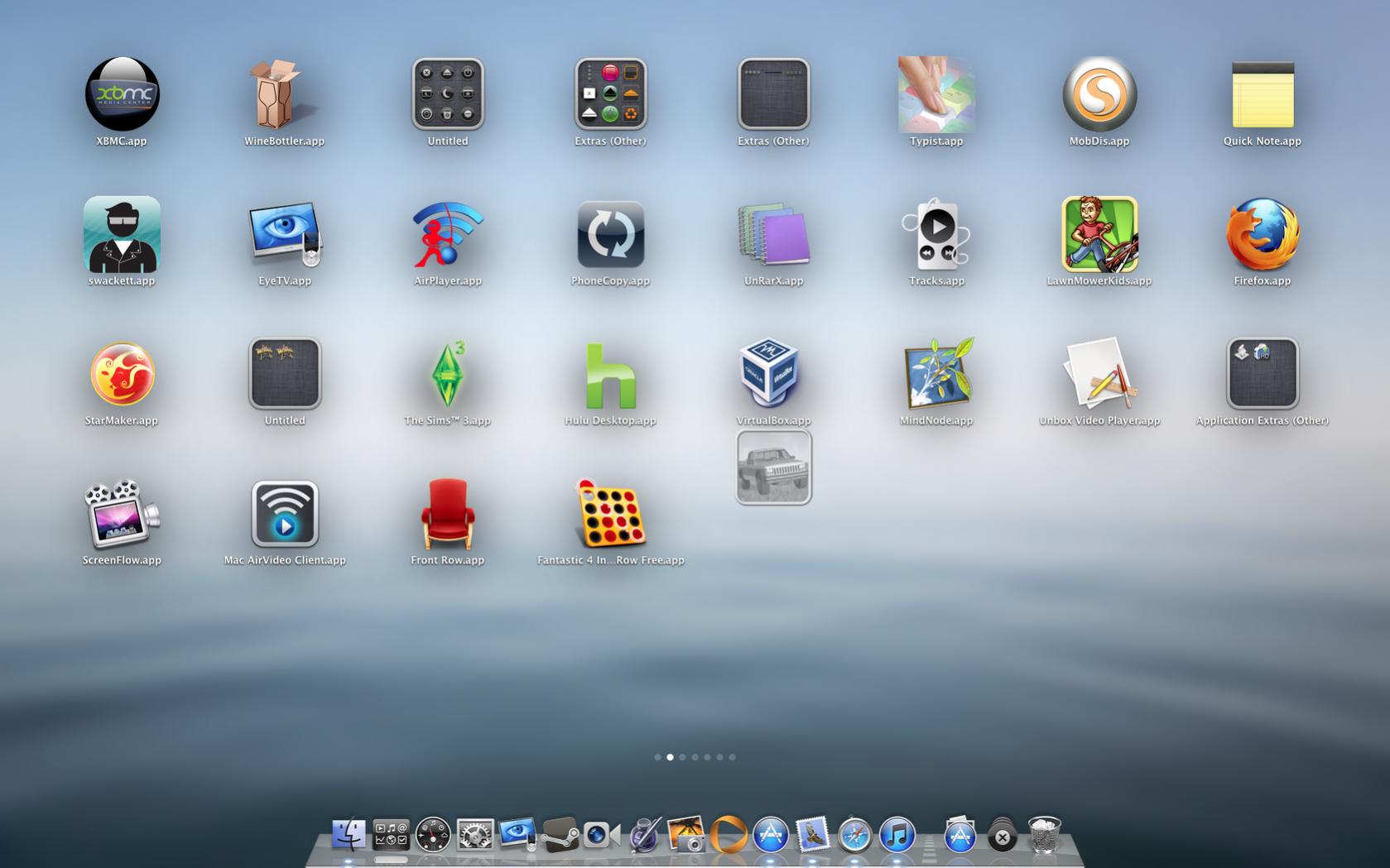Image resolution: width=1390 pixels, height=868 pixels.
Task: Launch The Sims 3.app
Action: 447,374
